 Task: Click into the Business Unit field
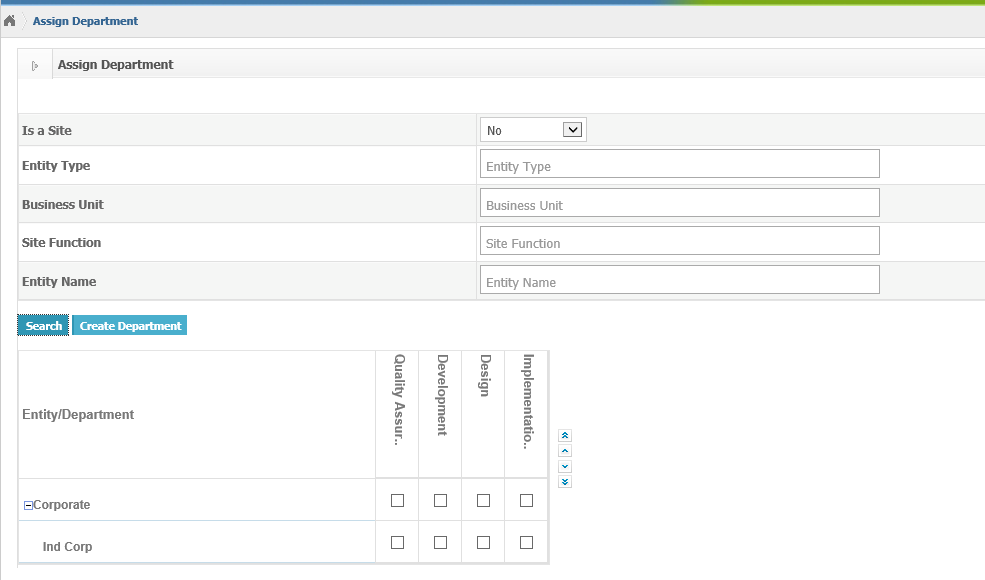point(680,202)
